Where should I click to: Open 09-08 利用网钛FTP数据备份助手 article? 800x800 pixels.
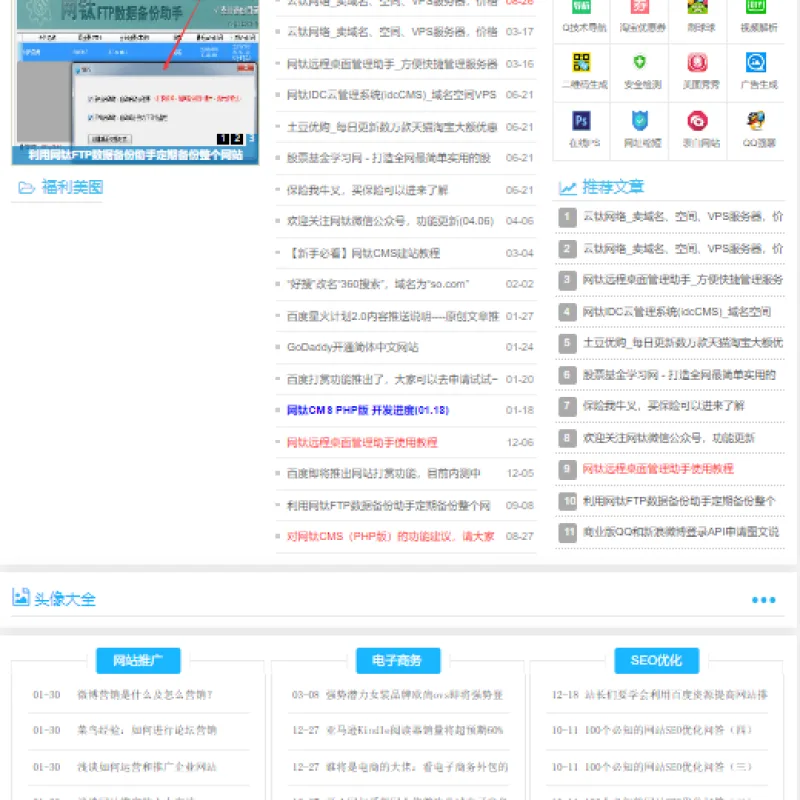[388, 506]
